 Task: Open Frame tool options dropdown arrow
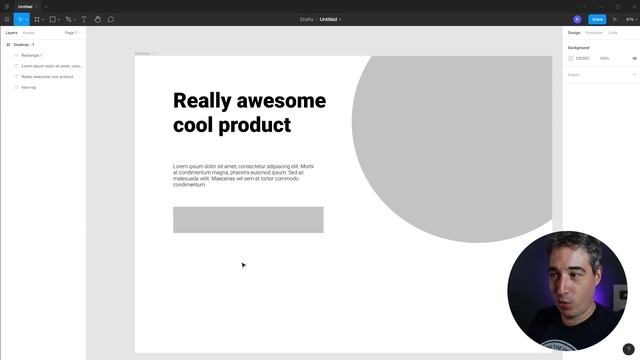pos(42,19)
